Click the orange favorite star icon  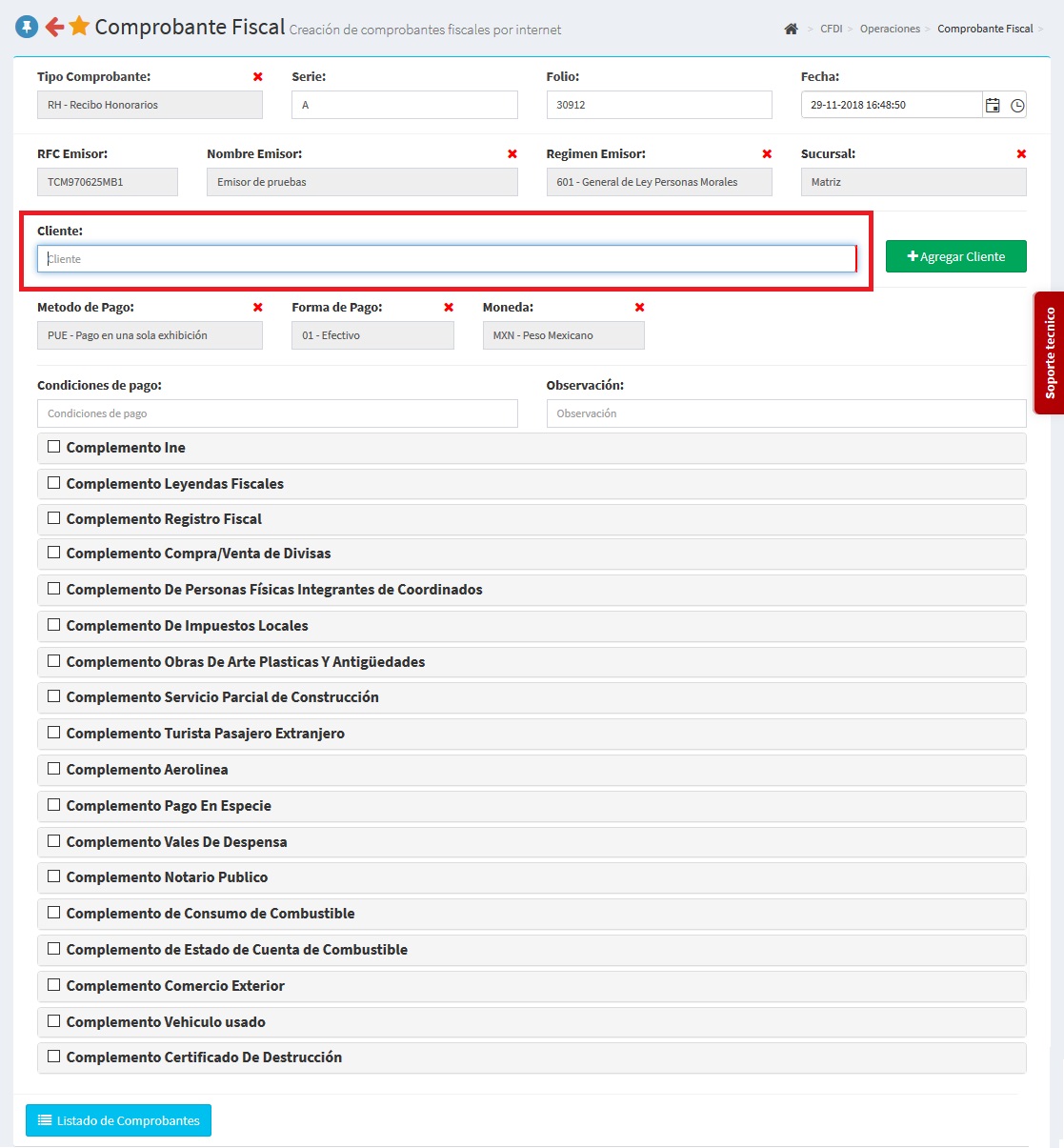[x=79, y=27]
